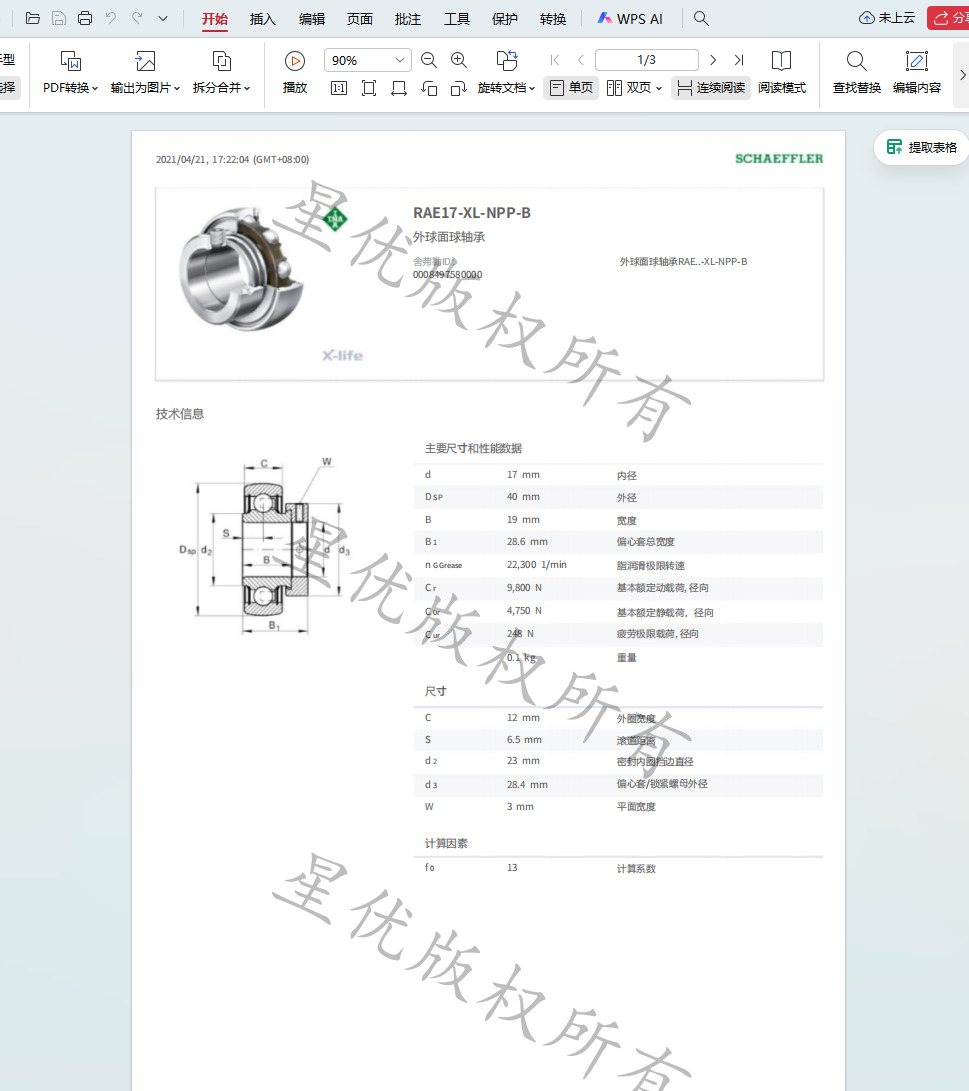
Task: Click the timestamp 2021/04/21, 17:22:04
Action: point(232,159)
